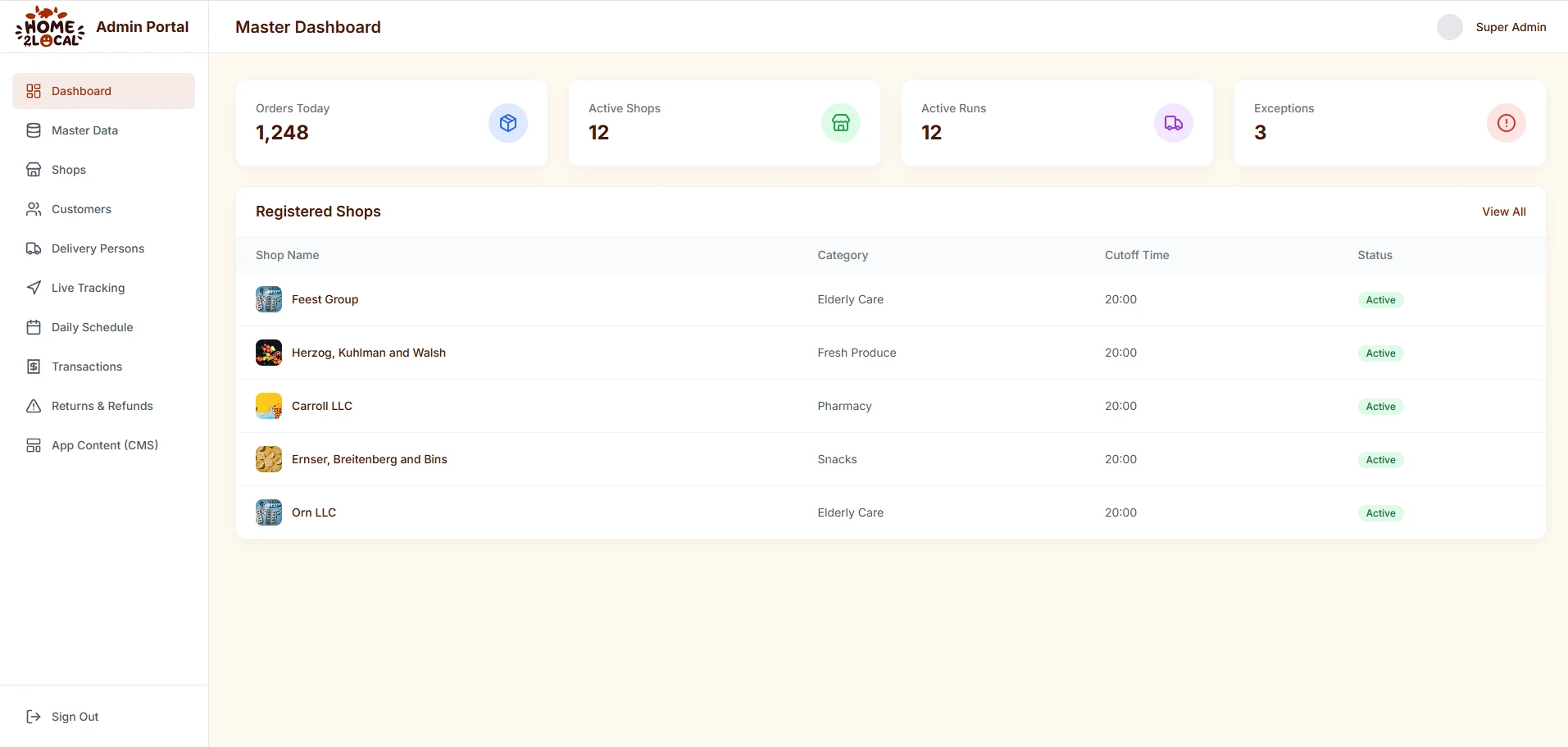
Task: Click Pharmacy category cell
Action: (x=844, y=406)
